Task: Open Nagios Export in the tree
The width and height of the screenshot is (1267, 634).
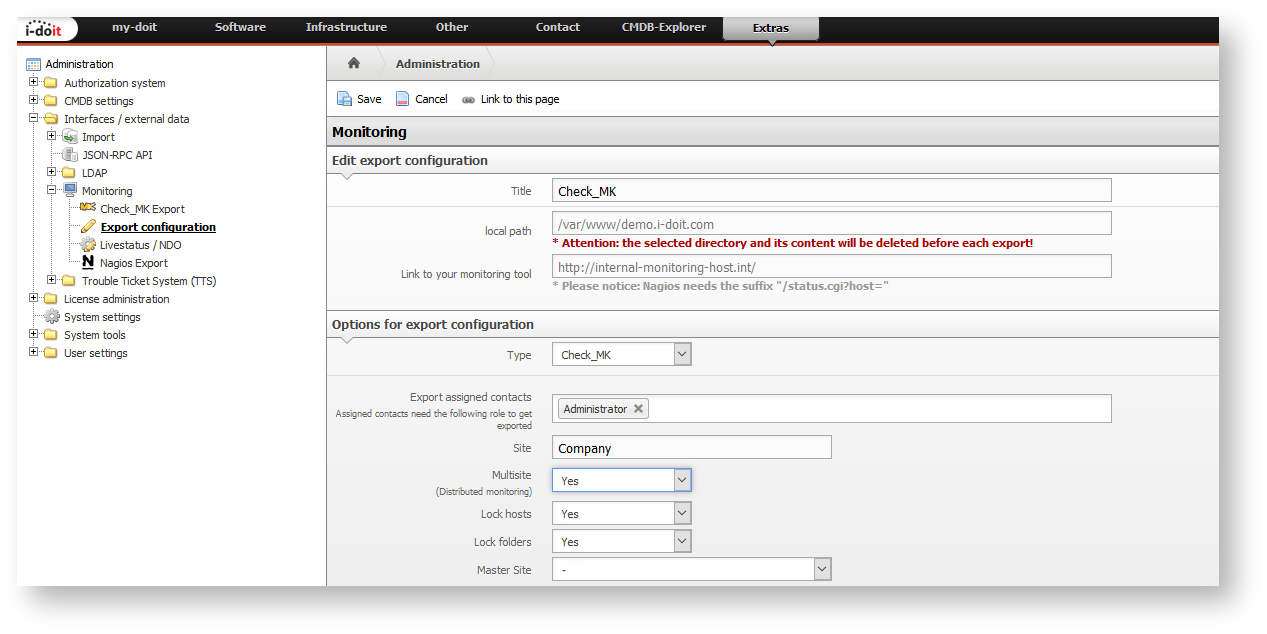Action: point(133,263)
